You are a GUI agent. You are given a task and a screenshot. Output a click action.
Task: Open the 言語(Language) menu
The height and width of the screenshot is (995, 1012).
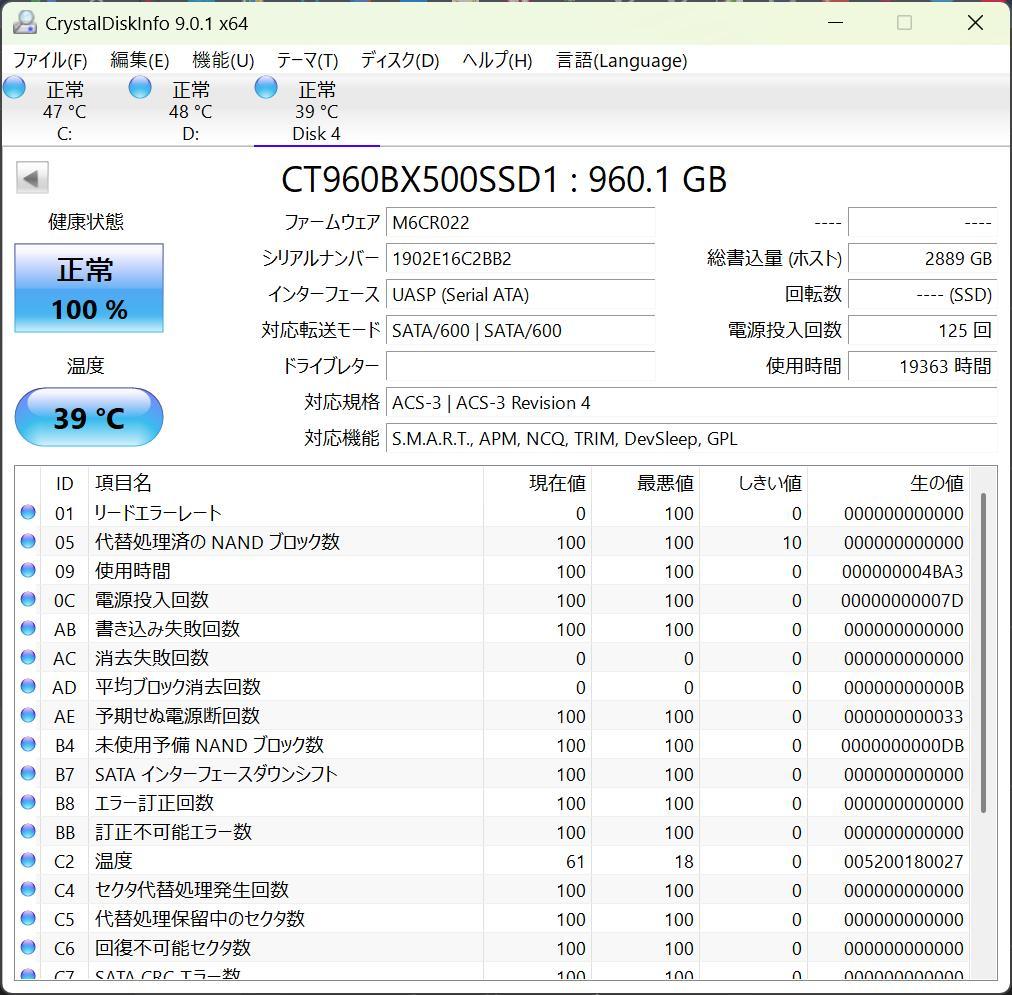tap(622, 61)
